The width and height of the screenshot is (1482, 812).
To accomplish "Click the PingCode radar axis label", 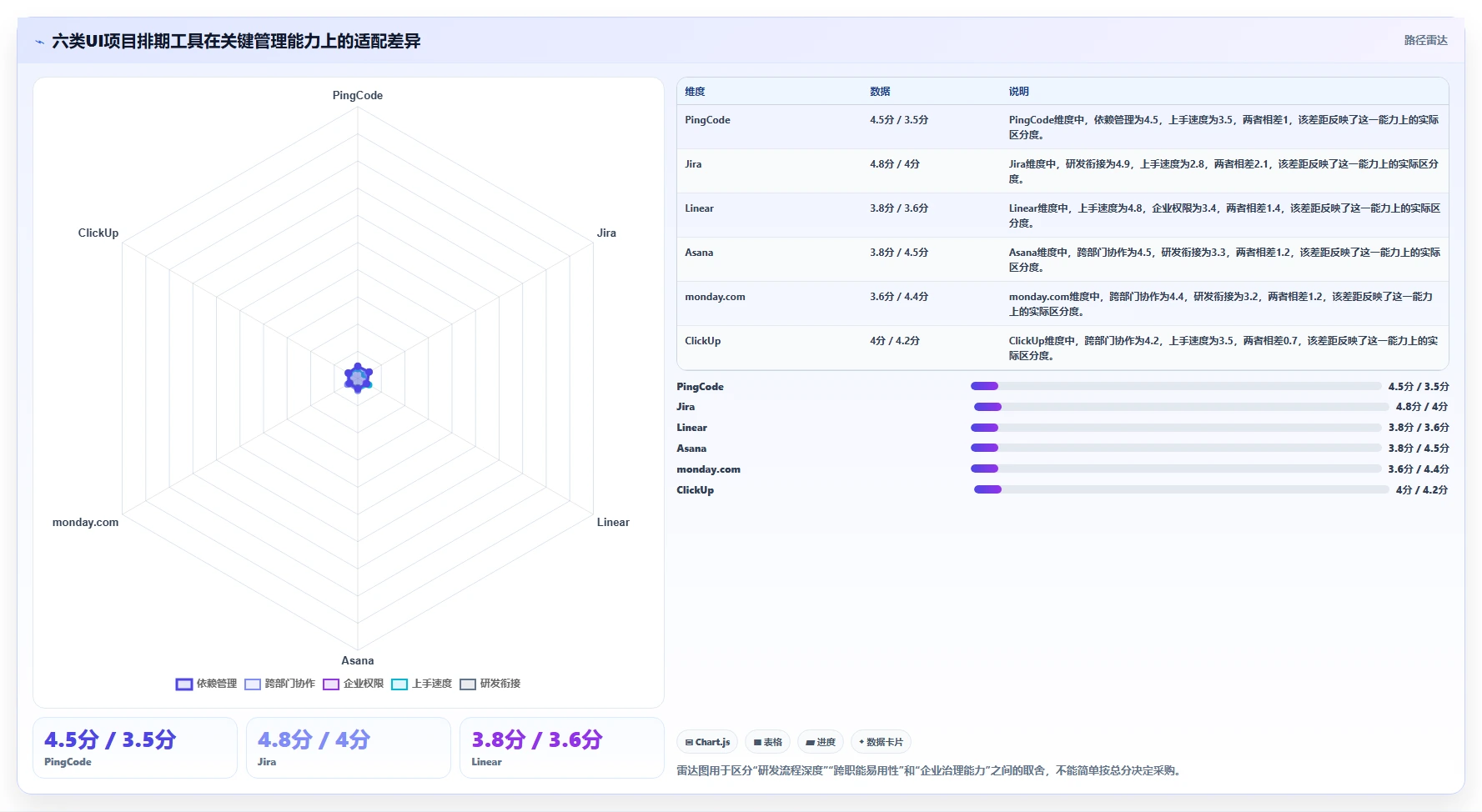I will coord(358,96).
